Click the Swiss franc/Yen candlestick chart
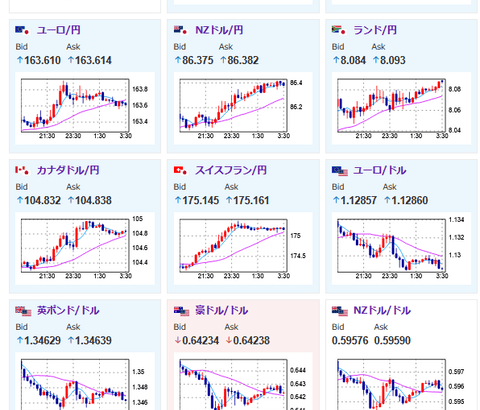 click(243, 248)
